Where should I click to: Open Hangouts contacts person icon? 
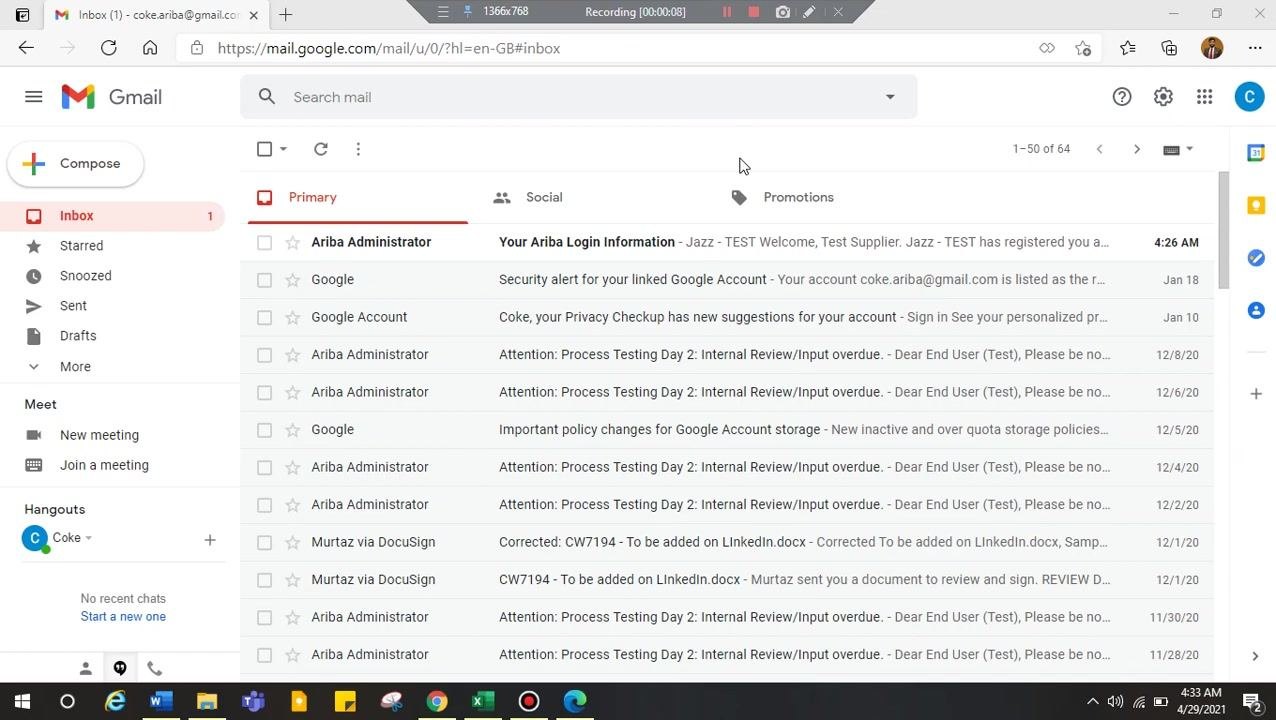coord(86,668)
